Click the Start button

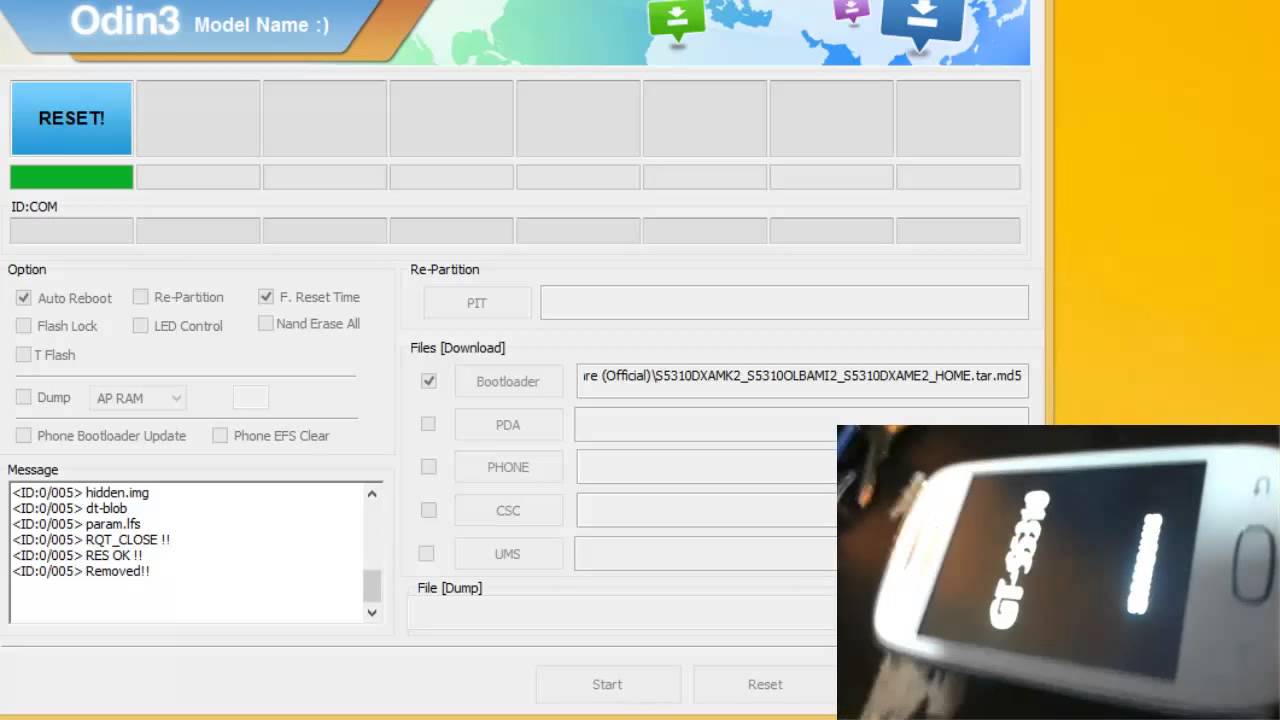608,685
